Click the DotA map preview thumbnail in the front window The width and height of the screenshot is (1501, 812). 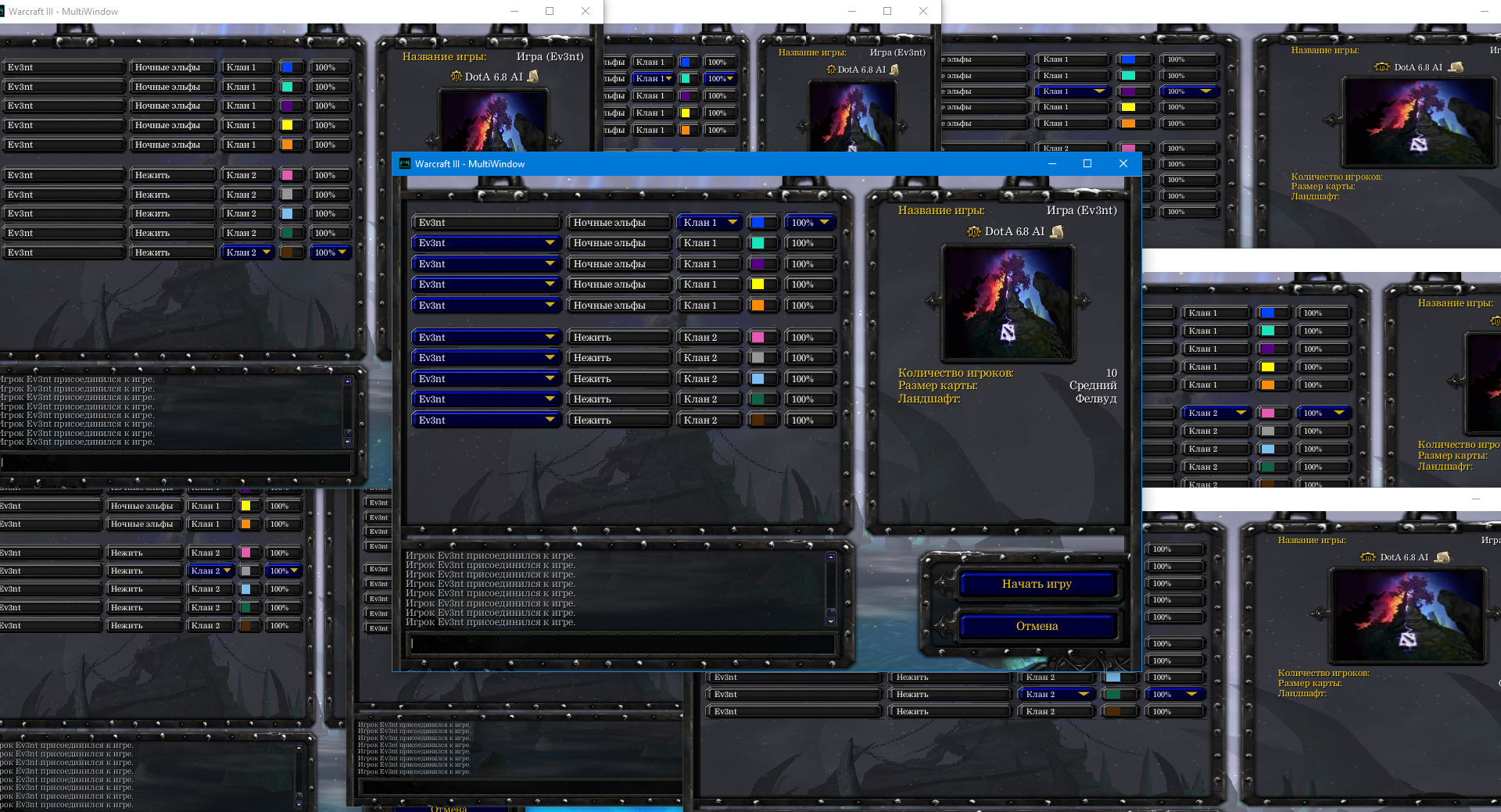1008,302
